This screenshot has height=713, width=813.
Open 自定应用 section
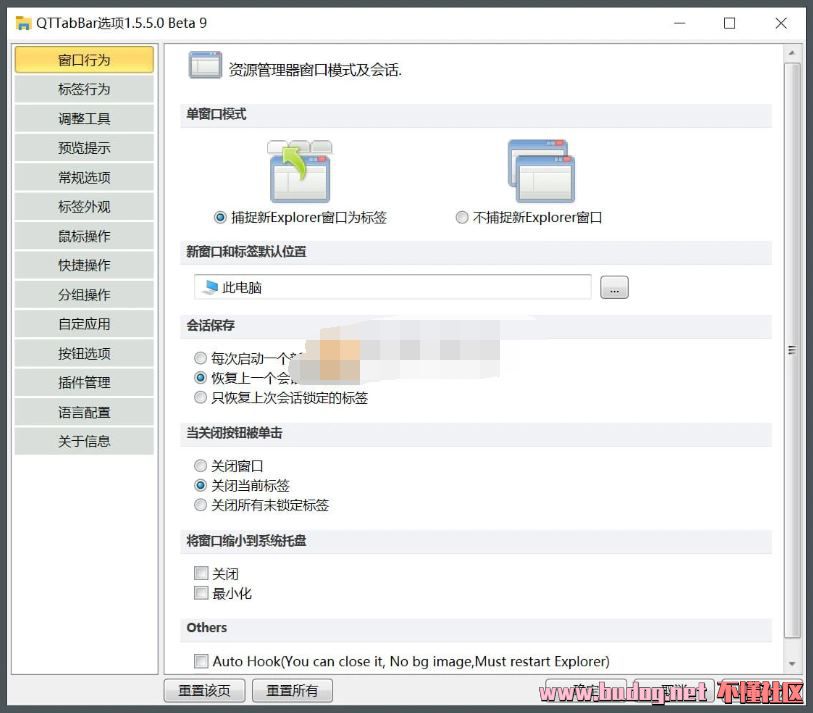coord(84,324)
